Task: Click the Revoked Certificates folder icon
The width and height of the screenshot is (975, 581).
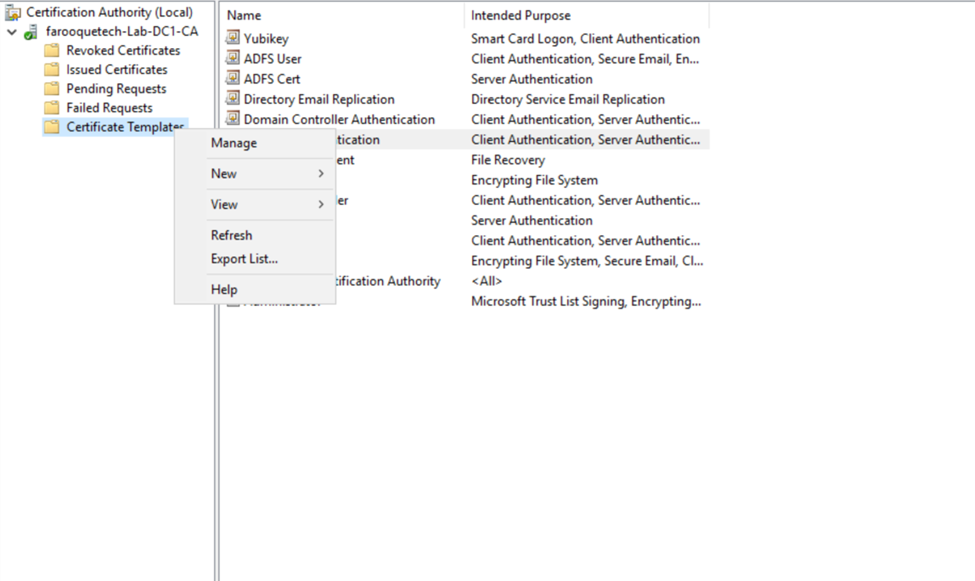Action: coord(52,50)
